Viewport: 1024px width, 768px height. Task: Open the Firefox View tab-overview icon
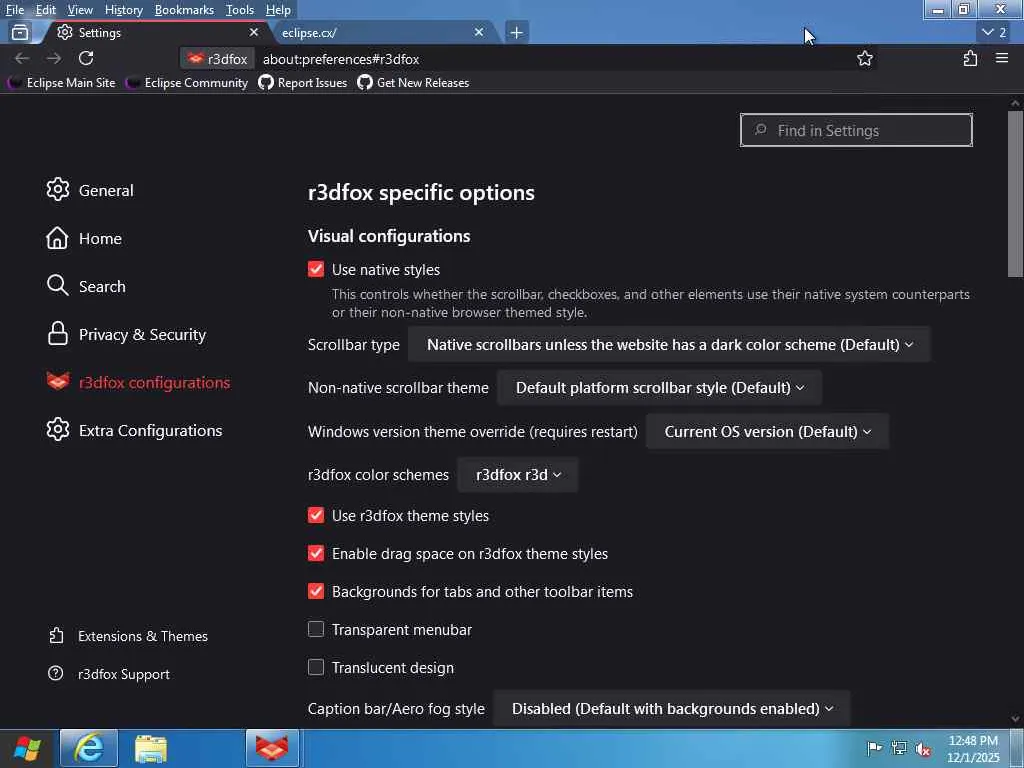[x=20, y=32]
